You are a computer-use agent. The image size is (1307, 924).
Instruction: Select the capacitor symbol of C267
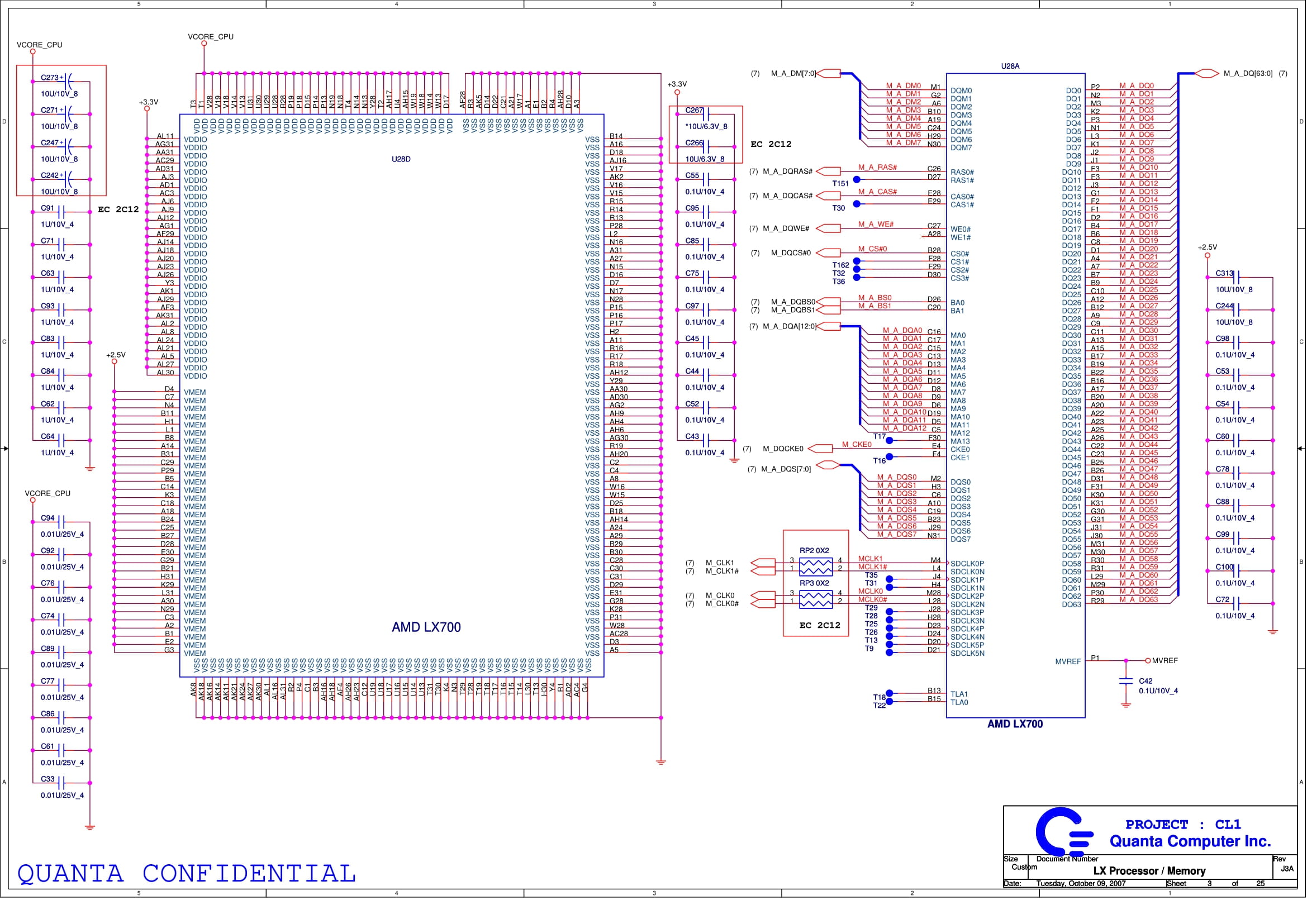(x=706, y=115)
